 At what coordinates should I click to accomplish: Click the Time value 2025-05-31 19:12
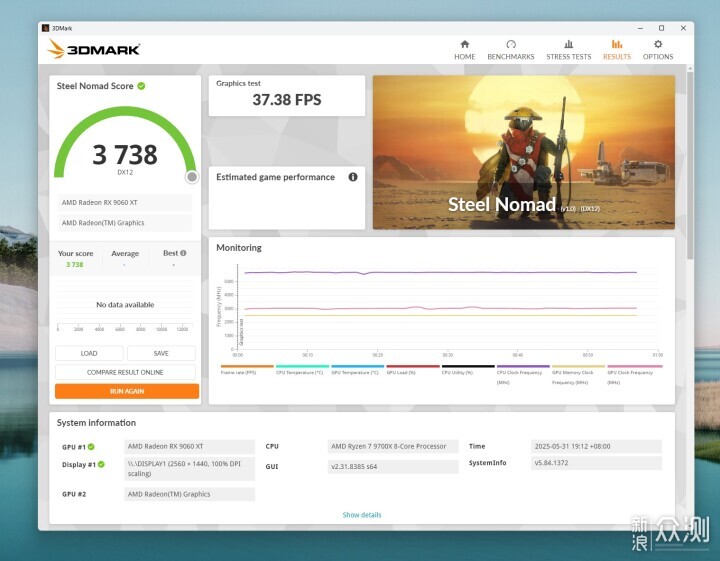[x=596, y=446]
